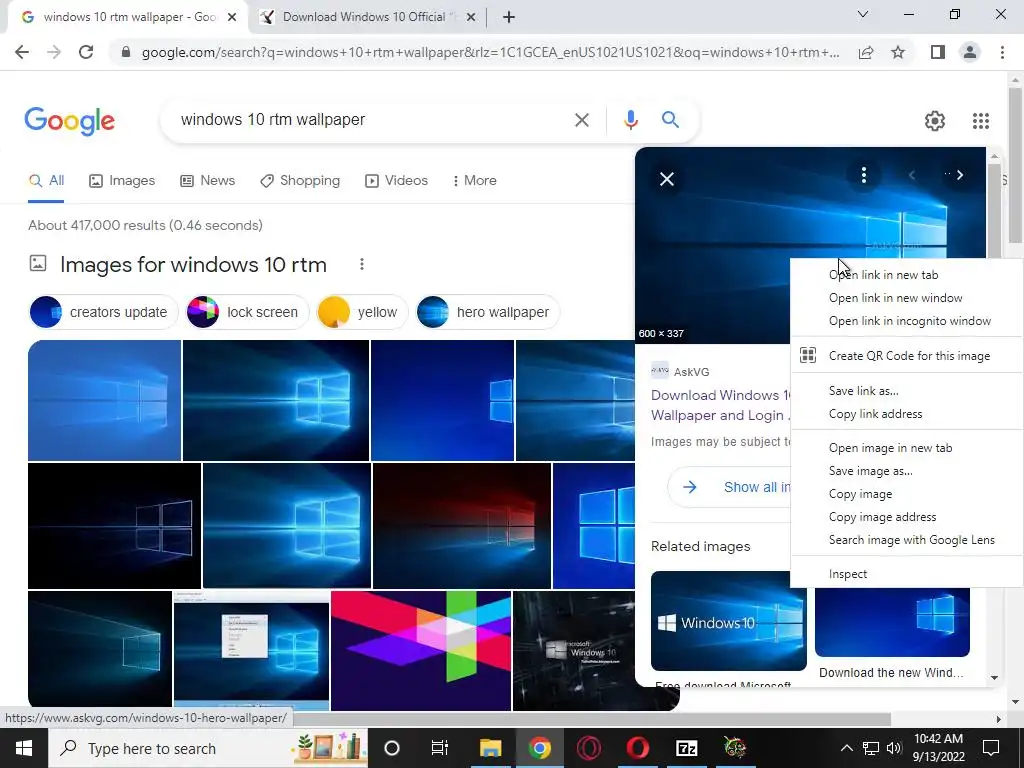
Task: Choose Save image as...
Action: 906,471
